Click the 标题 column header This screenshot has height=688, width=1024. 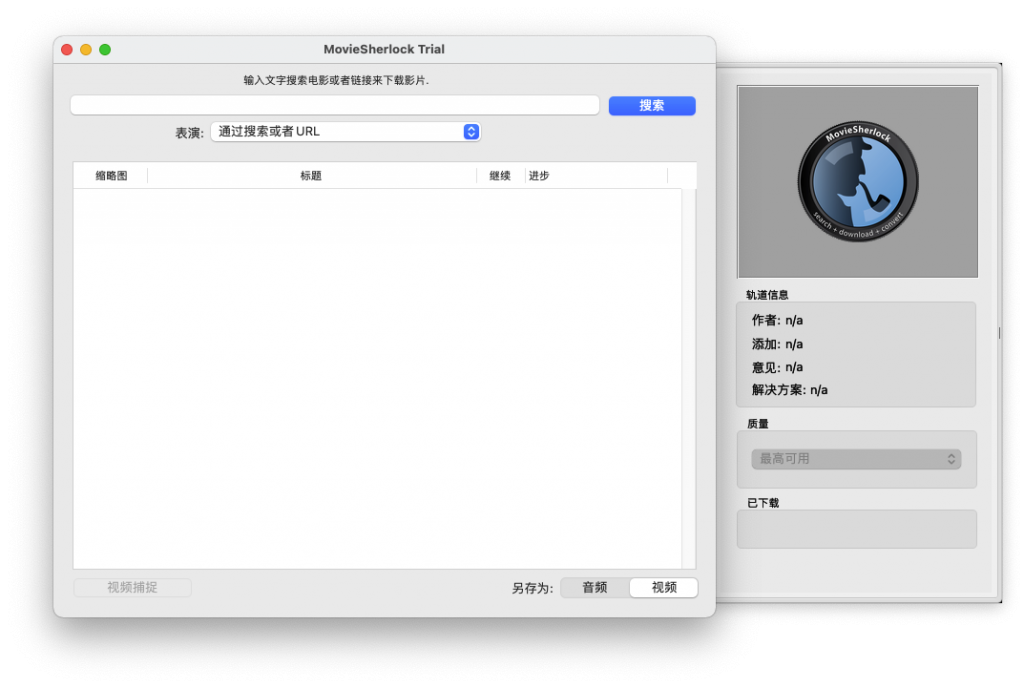click(311, 176)
